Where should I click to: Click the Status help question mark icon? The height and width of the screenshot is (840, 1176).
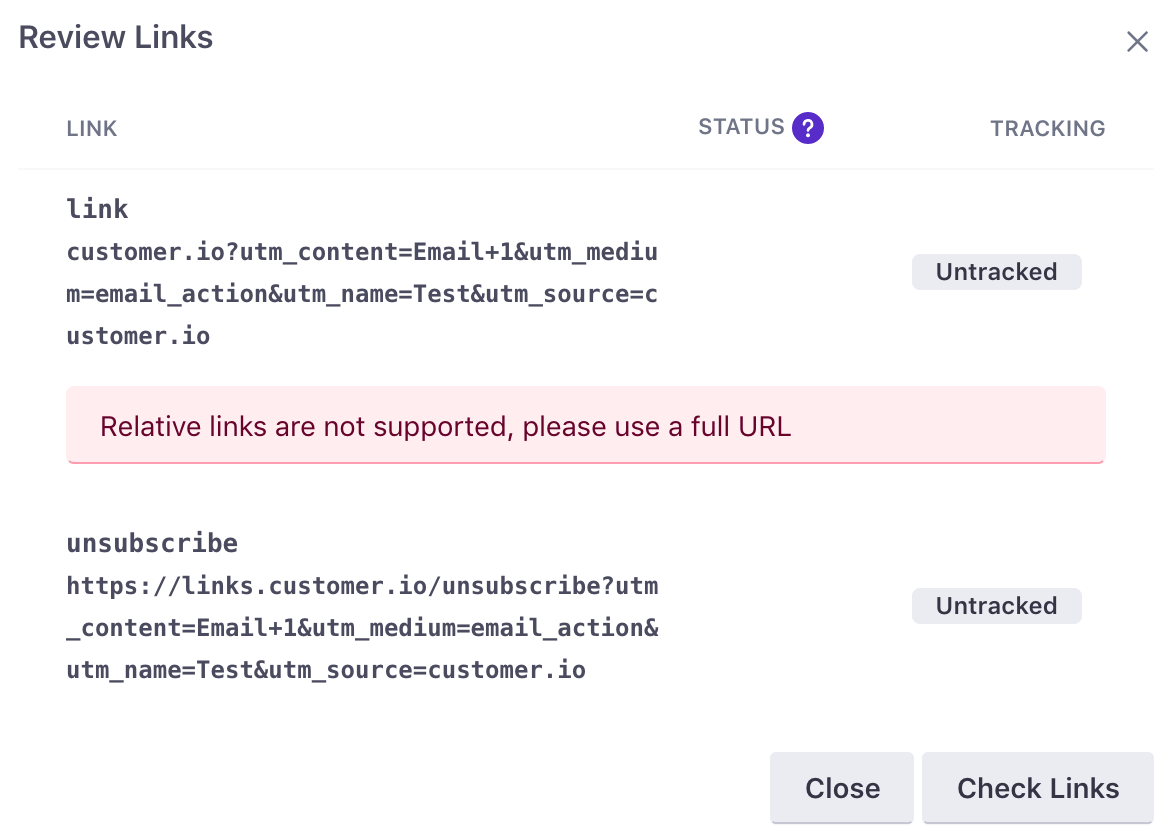(x=808, y=128)
